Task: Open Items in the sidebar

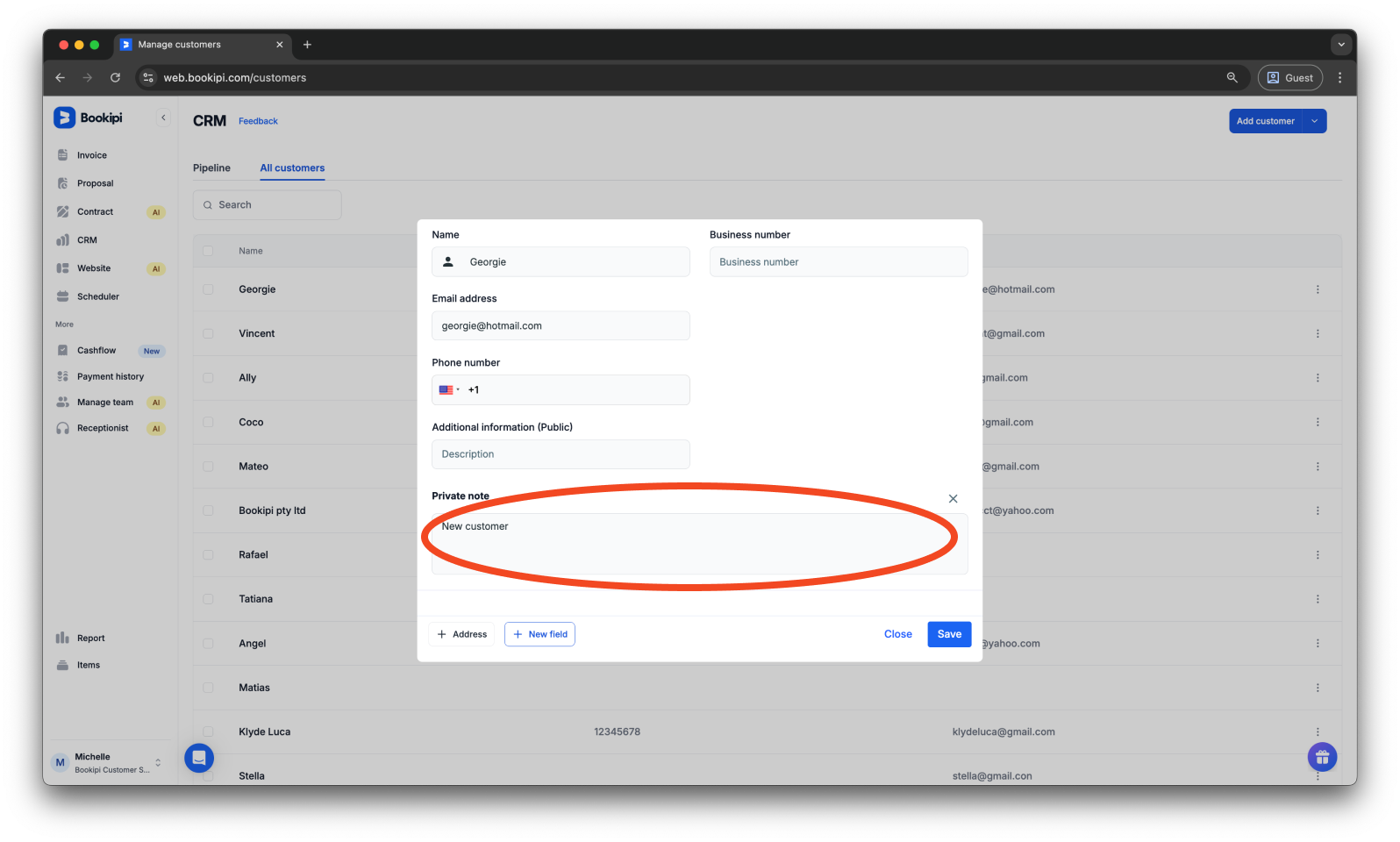Action: [89, 665]
